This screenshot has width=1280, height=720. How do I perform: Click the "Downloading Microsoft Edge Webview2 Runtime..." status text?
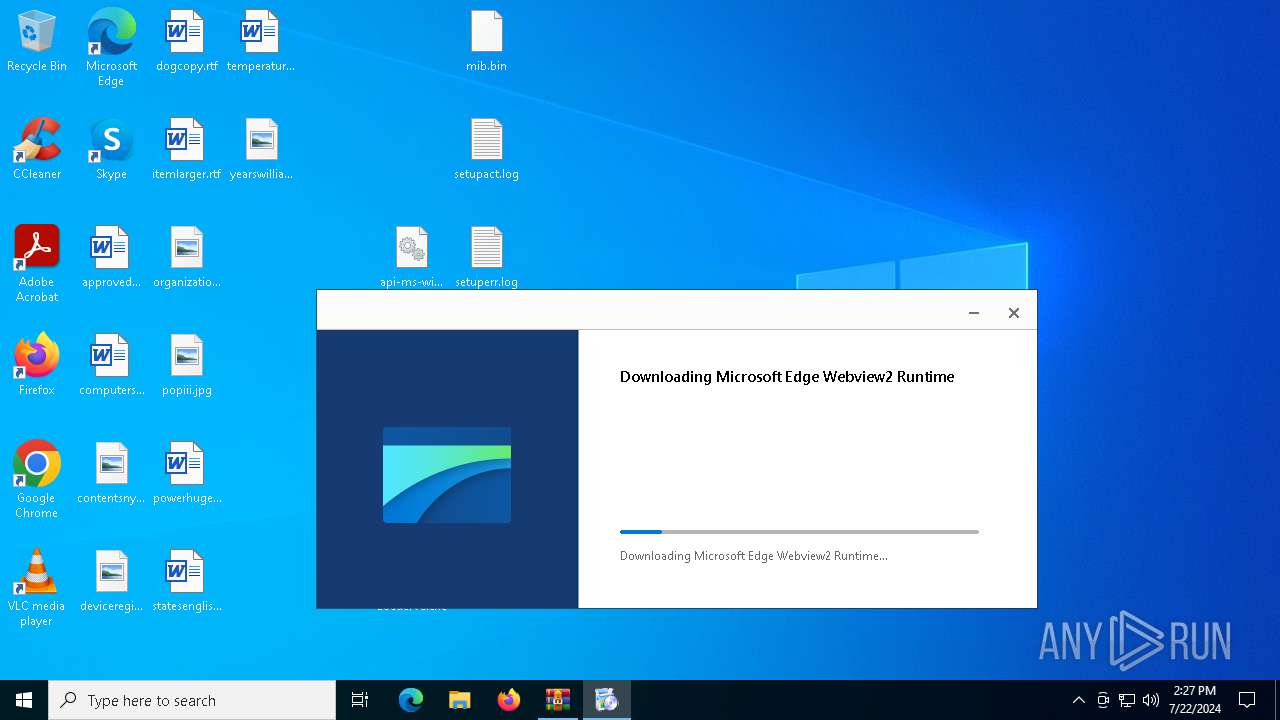(x=753, y=556)
